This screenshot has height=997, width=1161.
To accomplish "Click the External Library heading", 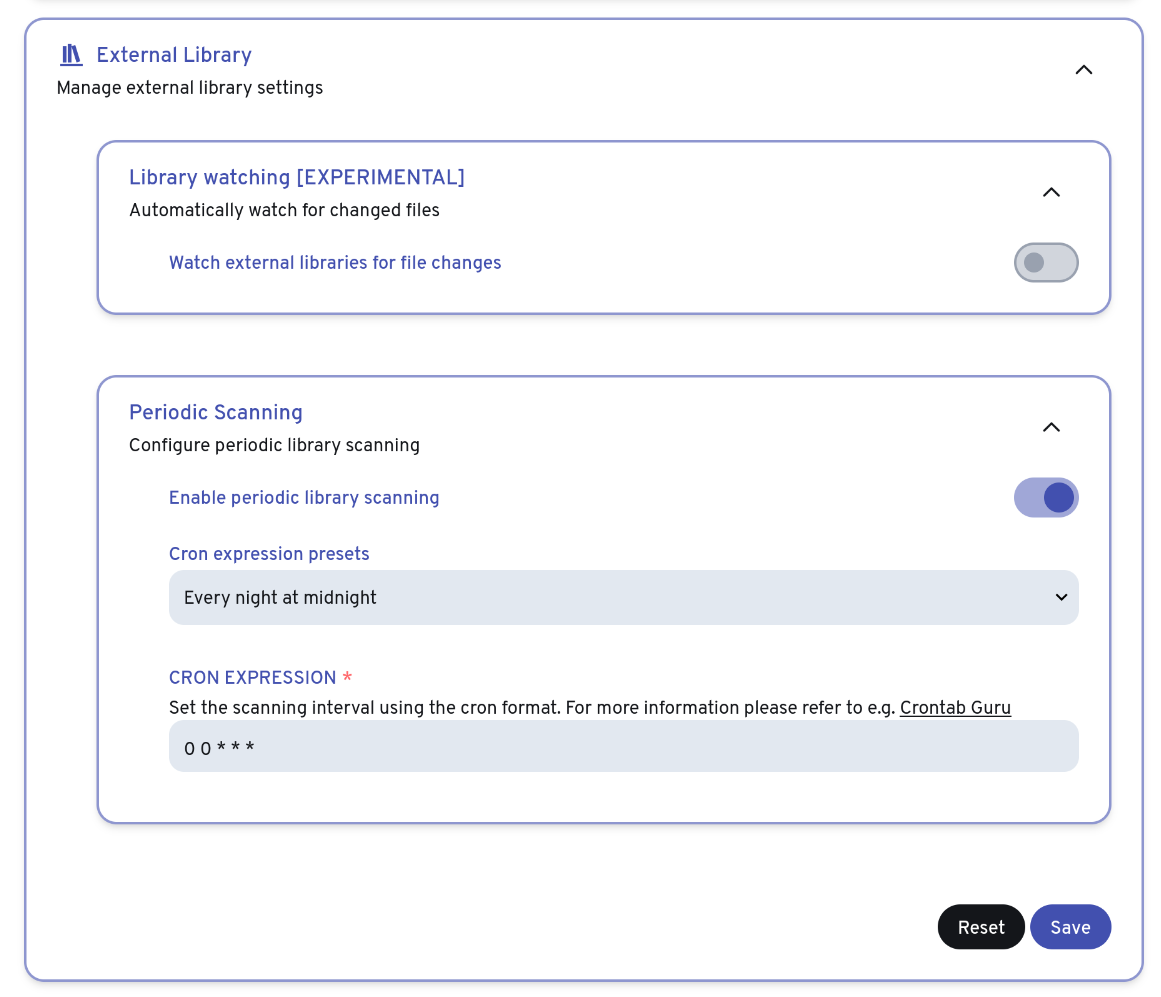I will pyautogui.click(x=173, y=55).
